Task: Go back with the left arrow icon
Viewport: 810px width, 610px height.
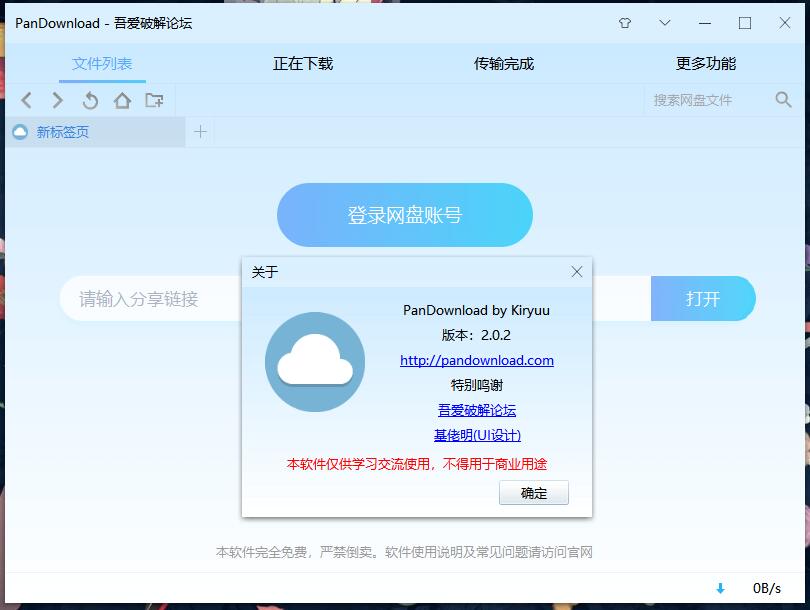Action: point(27,100)
